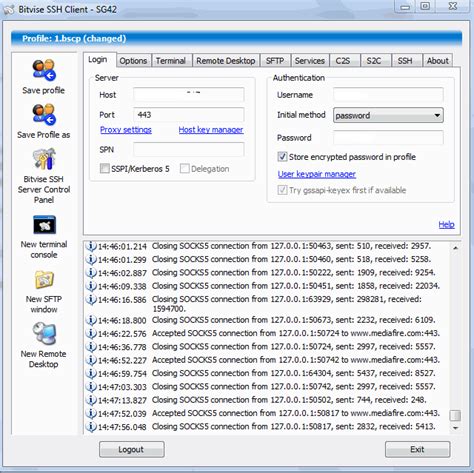Toggle Try gssapi-keyex first if available

pos(282,190)
